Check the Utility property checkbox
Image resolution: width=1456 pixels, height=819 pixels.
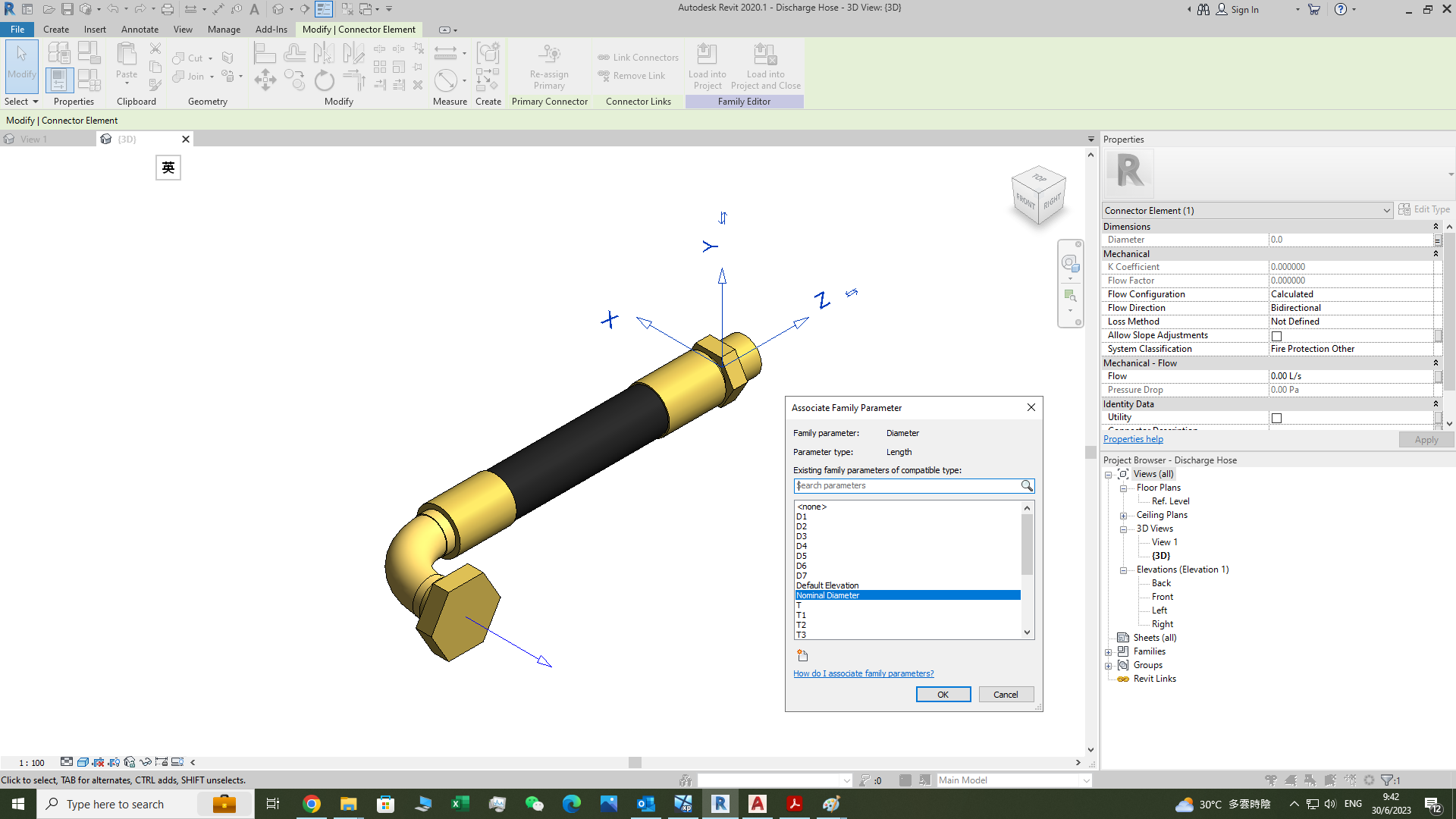[1276, 418]
